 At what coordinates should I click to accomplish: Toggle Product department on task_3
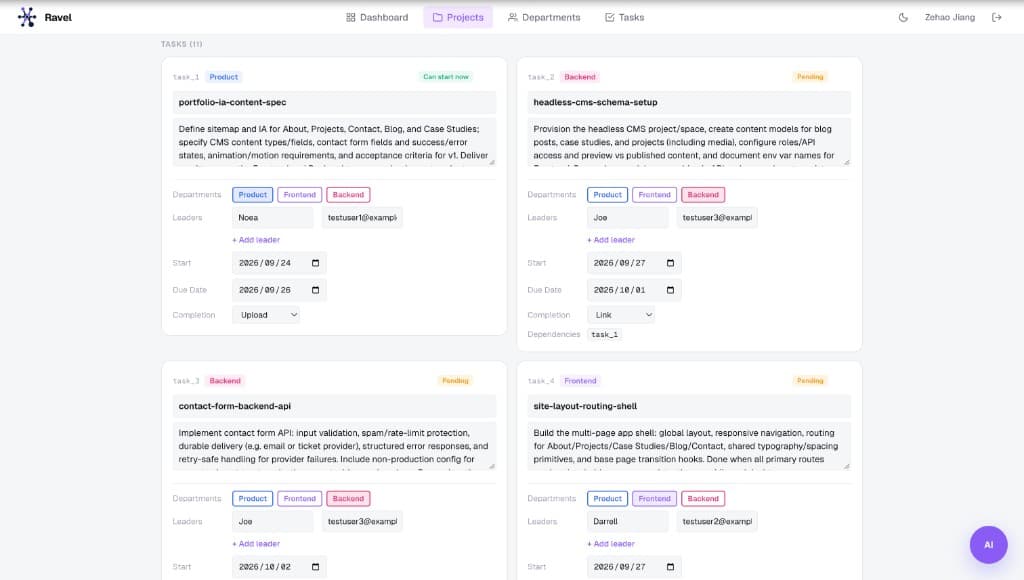253,498
